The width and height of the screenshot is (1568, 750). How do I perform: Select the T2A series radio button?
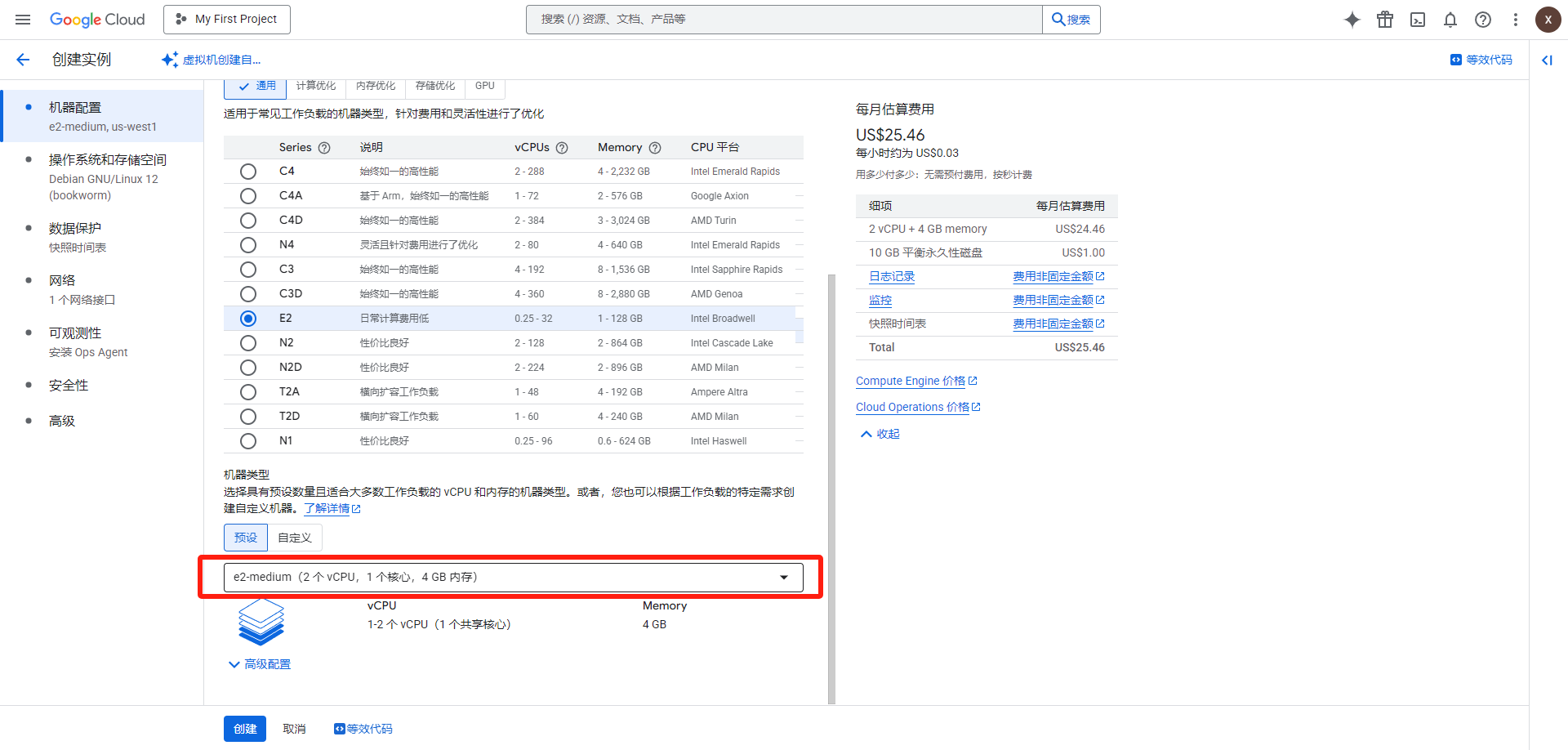(x=248, y=392)
